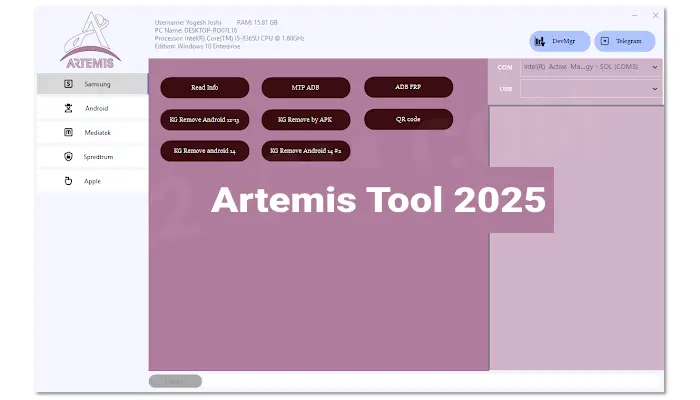Click the greyed button at bottom left
The width and height of the screenshot is (700, 400).
coord(175,381)
